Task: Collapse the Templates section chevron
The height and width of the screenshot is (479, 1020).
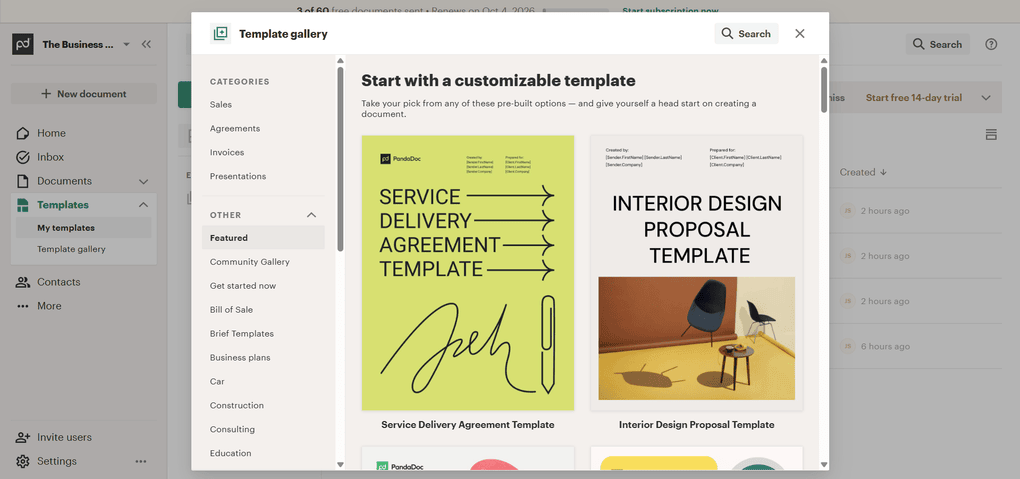Action: [144, 205]
